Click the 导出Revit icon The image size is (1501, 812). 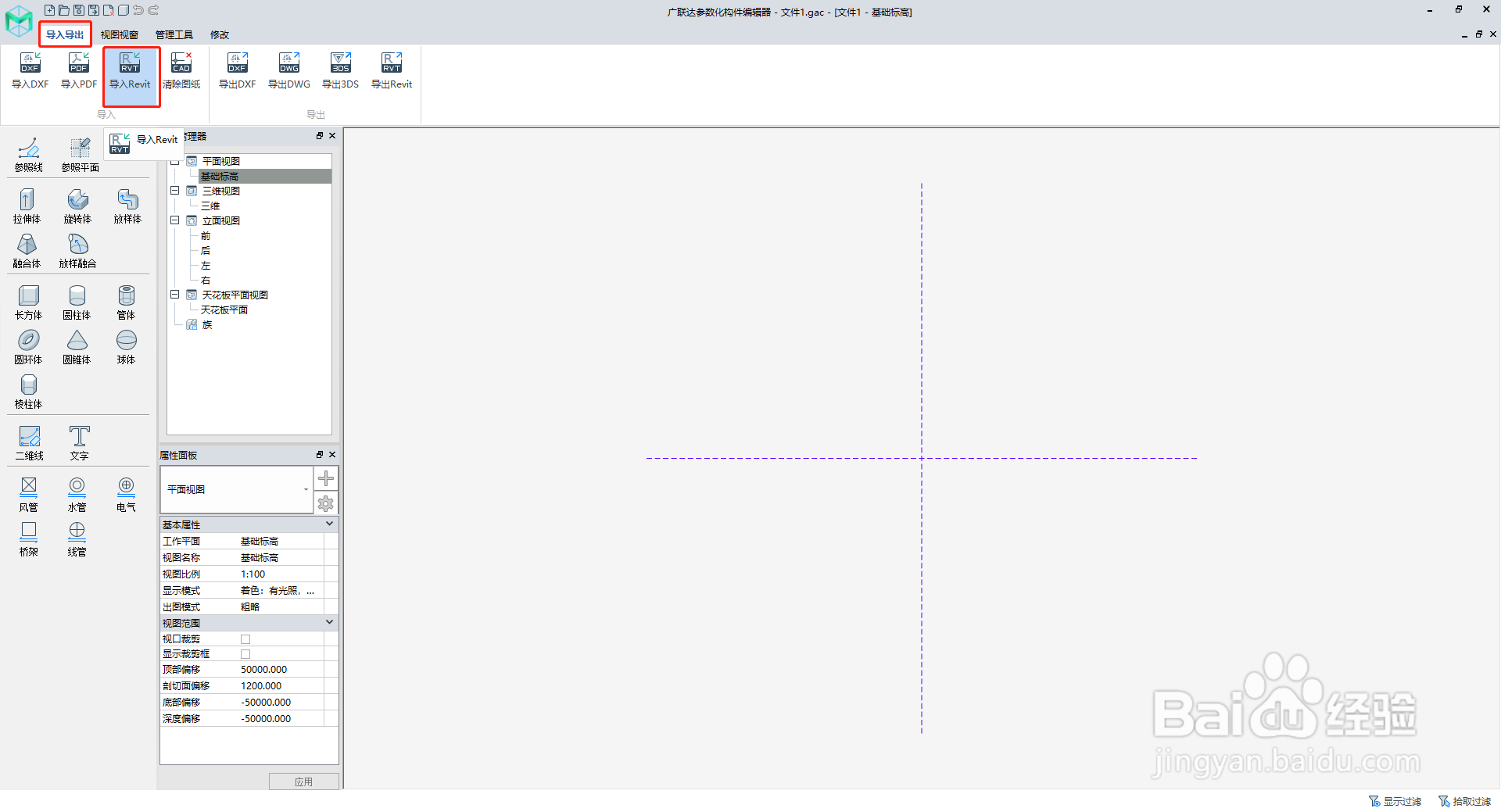pyautogui.click(x=392, y=63)
